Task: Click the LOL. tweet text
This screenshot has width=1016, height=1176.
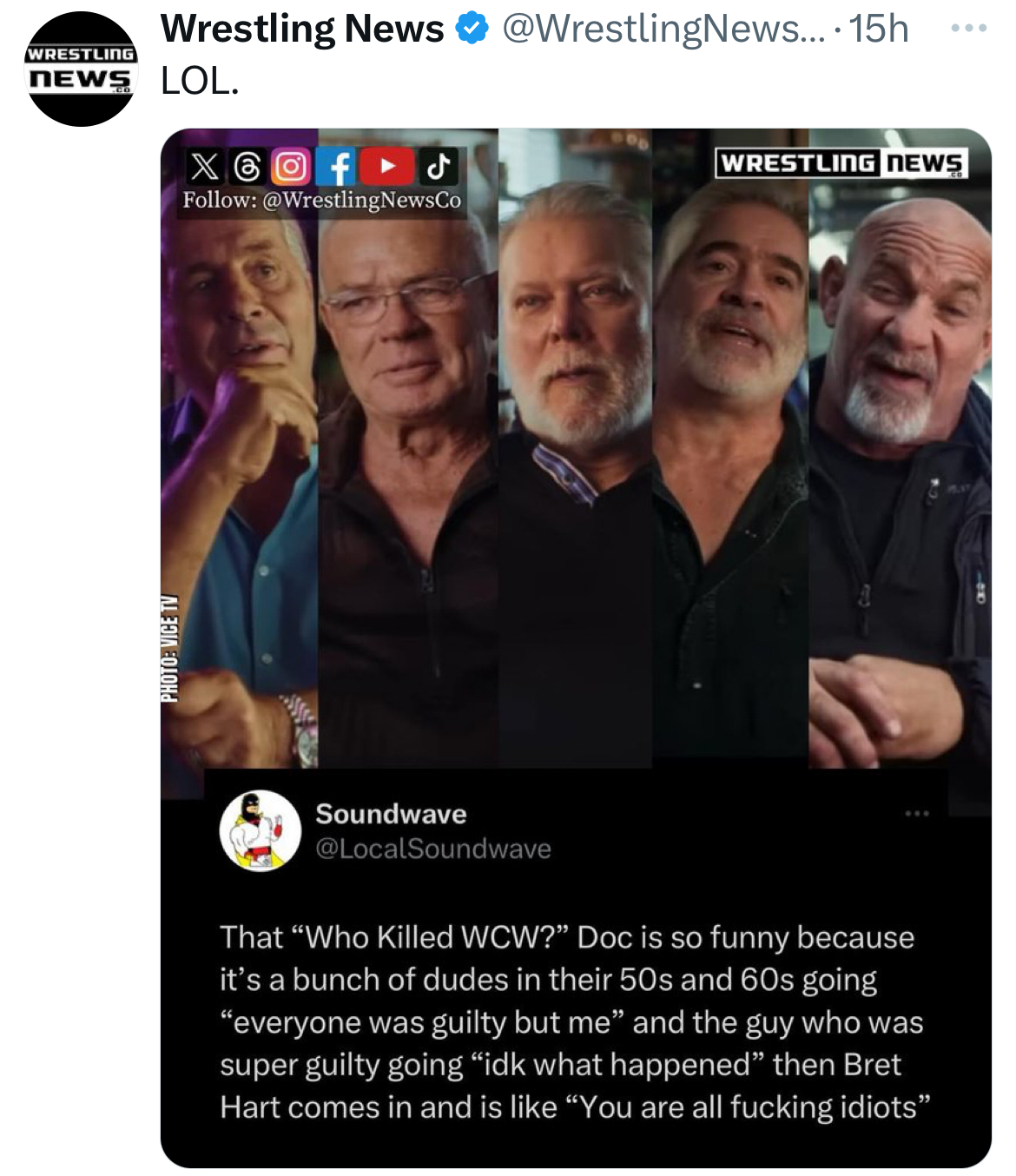Action: pos(200,82)
